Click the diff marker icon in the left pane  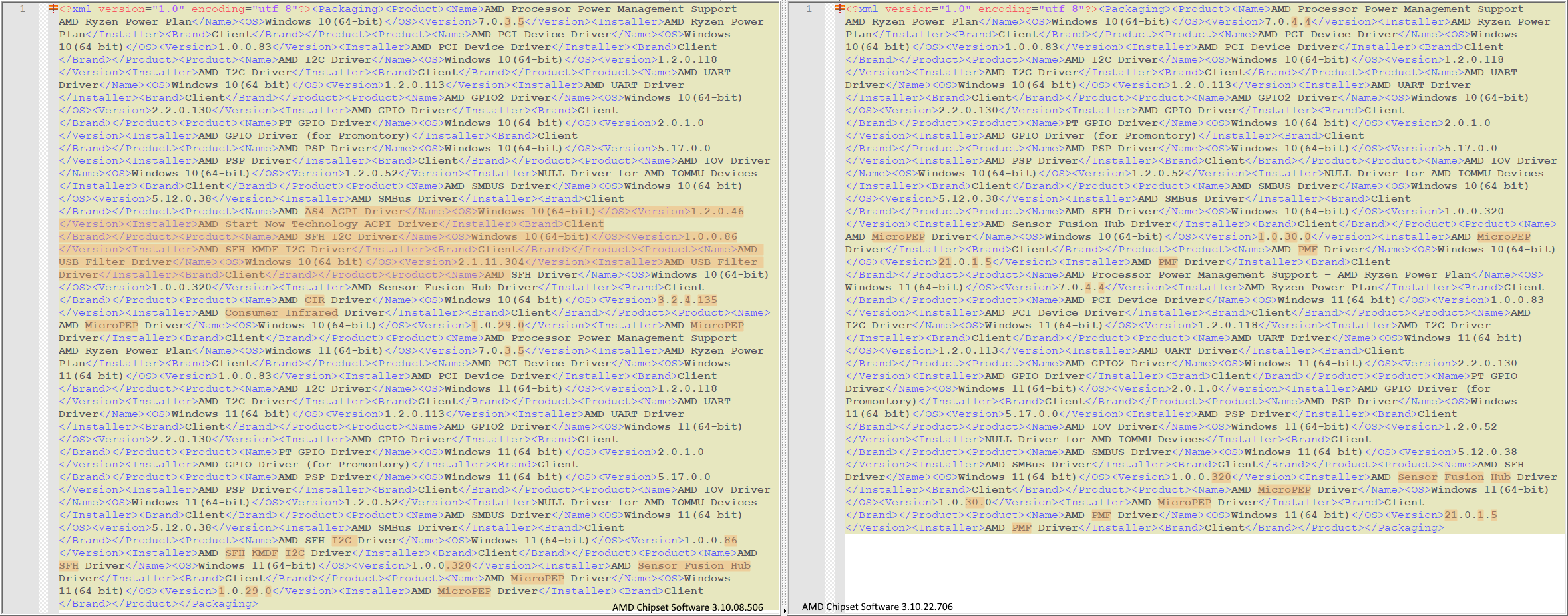53,9
